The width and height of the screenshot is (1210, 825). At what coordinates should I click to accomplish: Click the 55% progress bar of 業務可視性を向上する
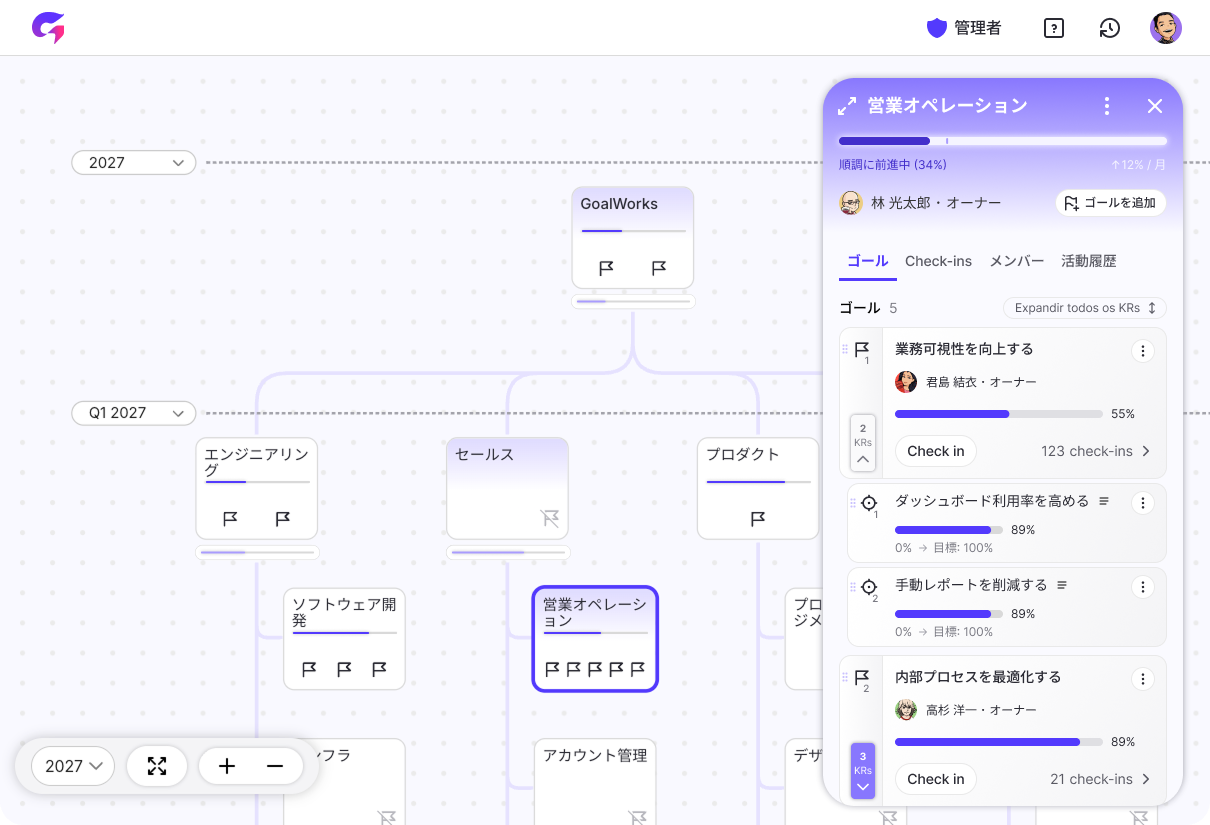[998, 414]
